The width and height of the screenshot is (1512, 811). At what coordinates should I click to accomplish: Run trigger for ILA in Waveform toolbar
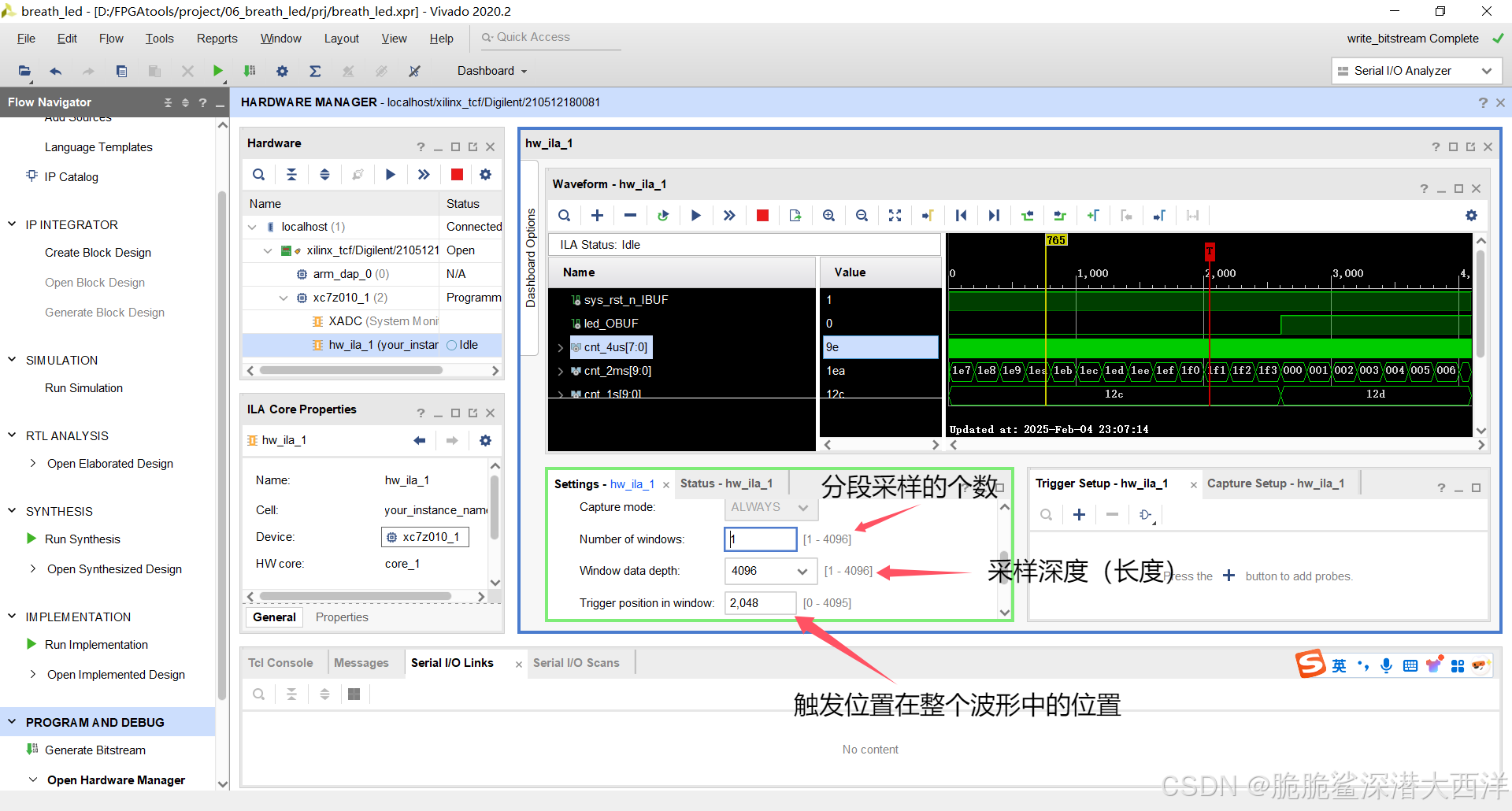click(x=696, y=216)
